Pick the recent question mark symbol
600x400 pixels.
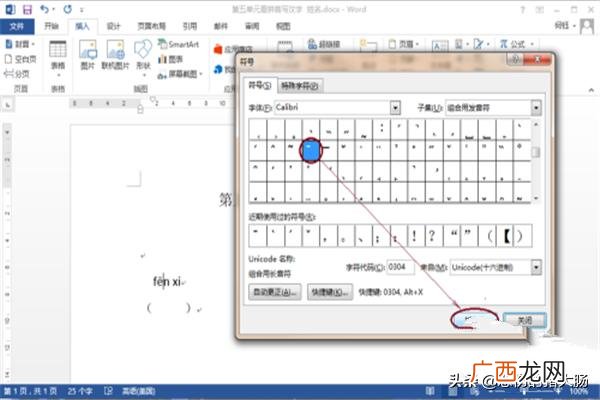[x=432, y=236]
